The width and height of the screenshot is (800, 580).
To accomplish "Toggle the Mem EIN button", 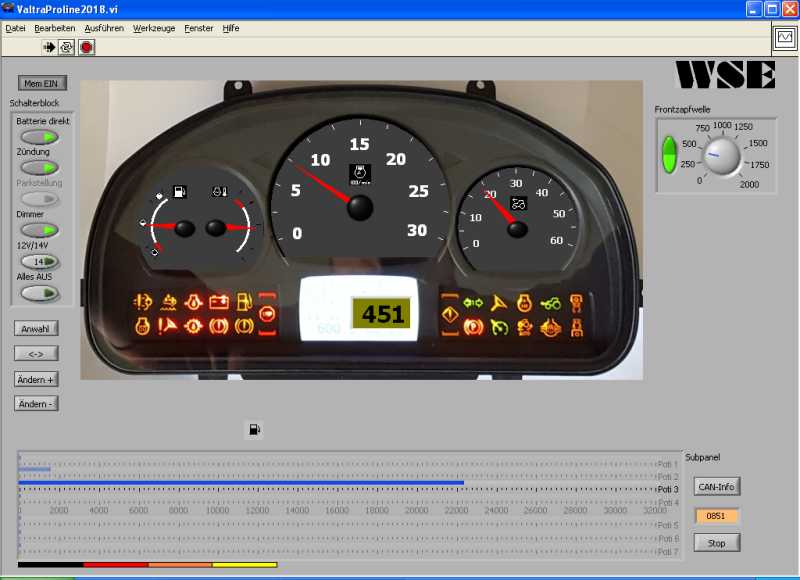I will (42, 83).
